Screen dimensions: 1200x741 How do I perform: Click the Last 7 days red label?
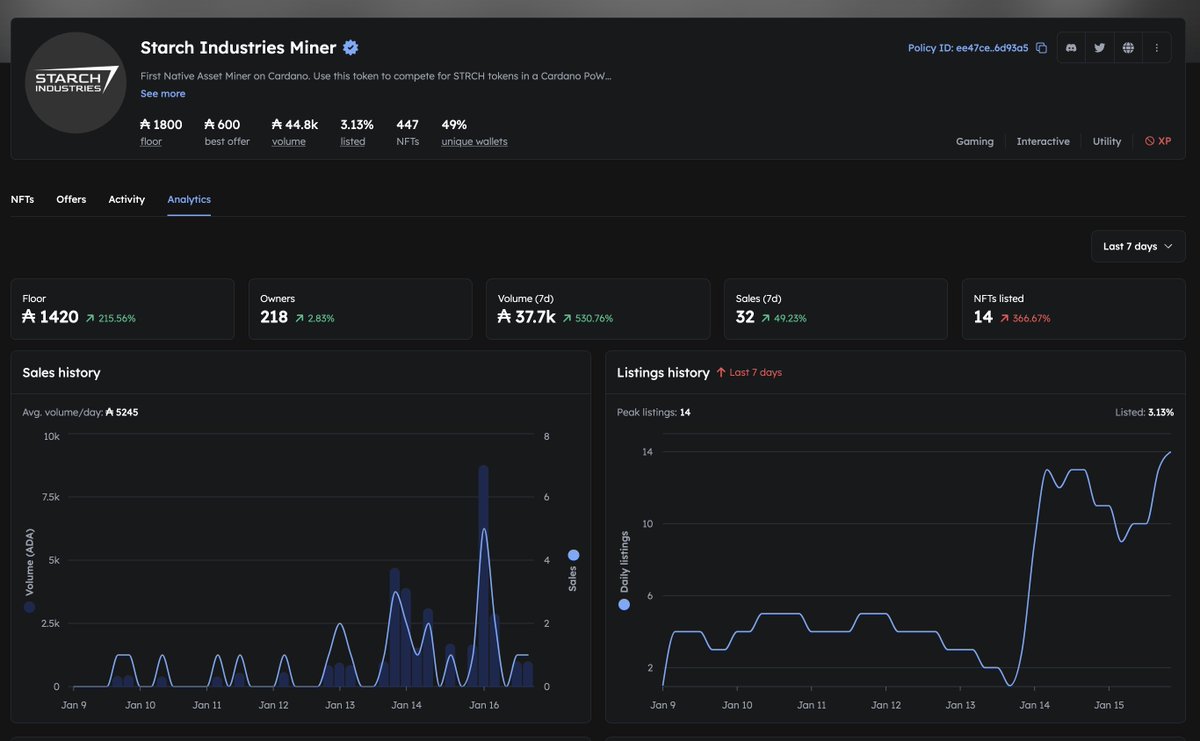click(x=756, y=372)
